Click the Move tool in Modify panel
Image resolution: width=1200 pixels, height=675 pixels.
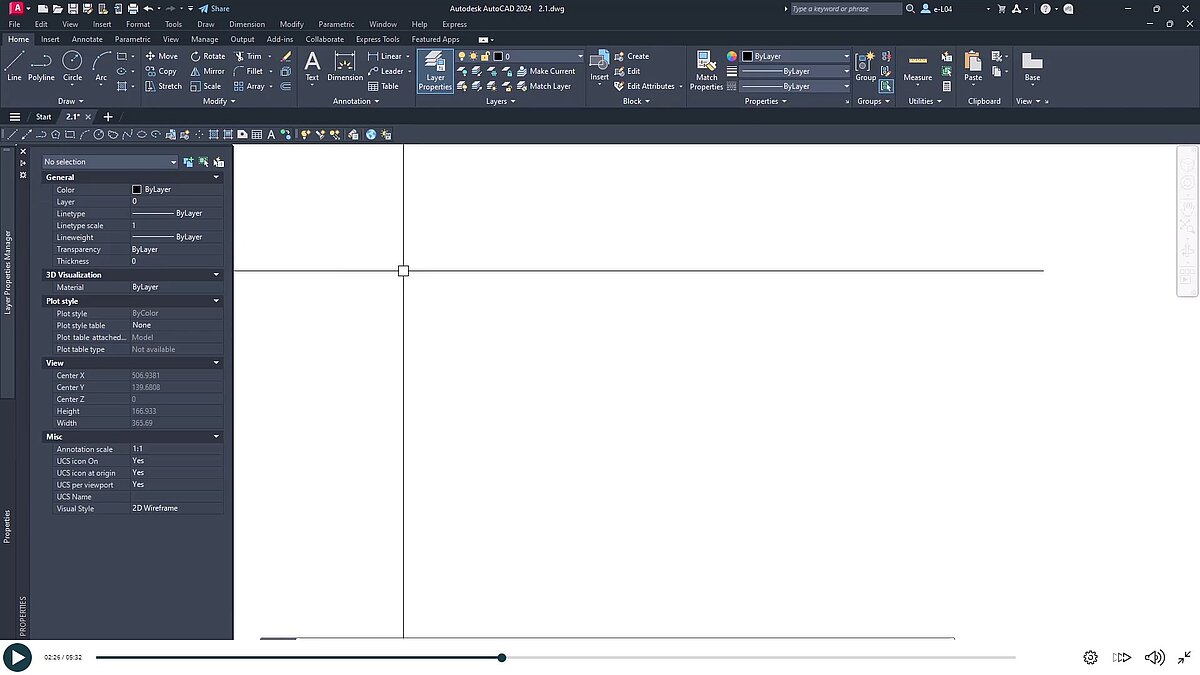(162, 56)
